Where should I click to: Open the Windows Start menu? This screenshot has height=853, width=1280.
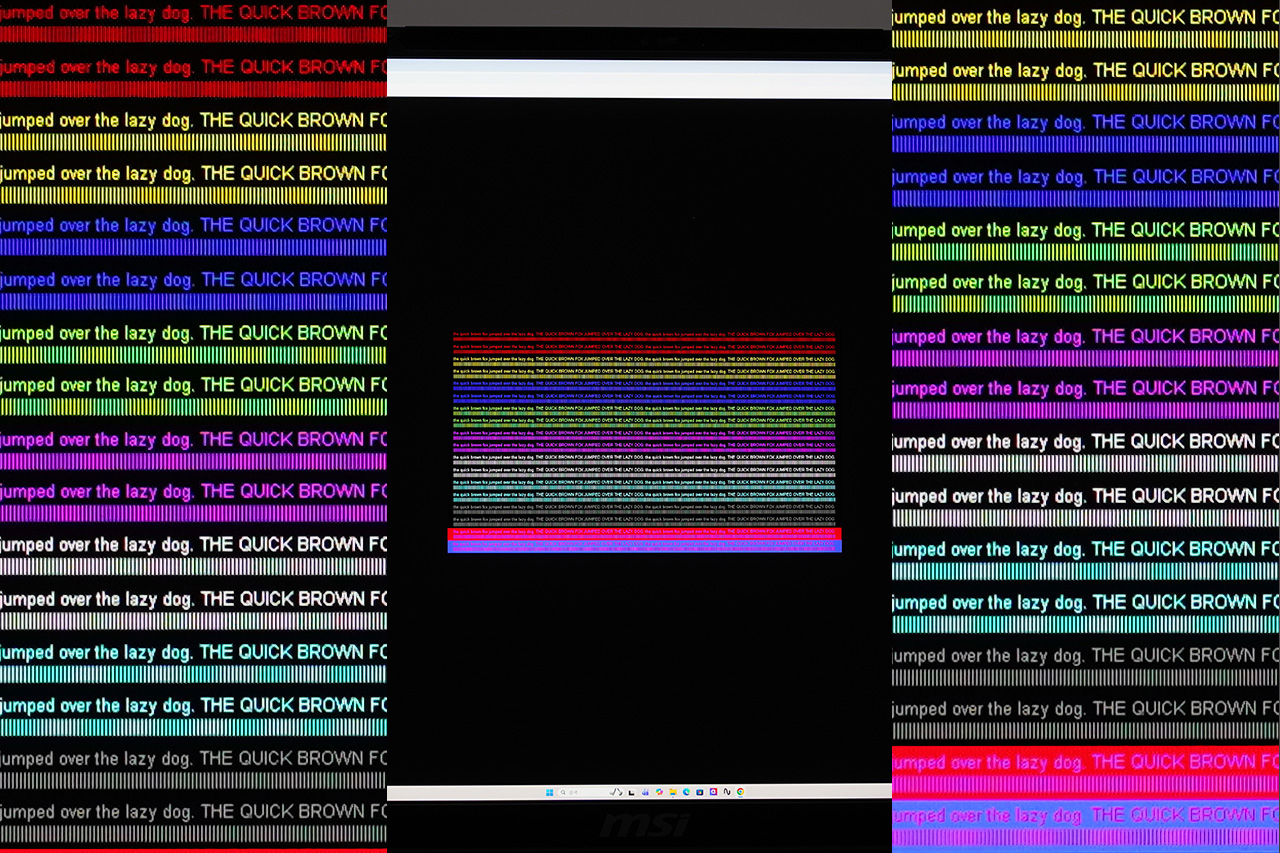[549, 792]
